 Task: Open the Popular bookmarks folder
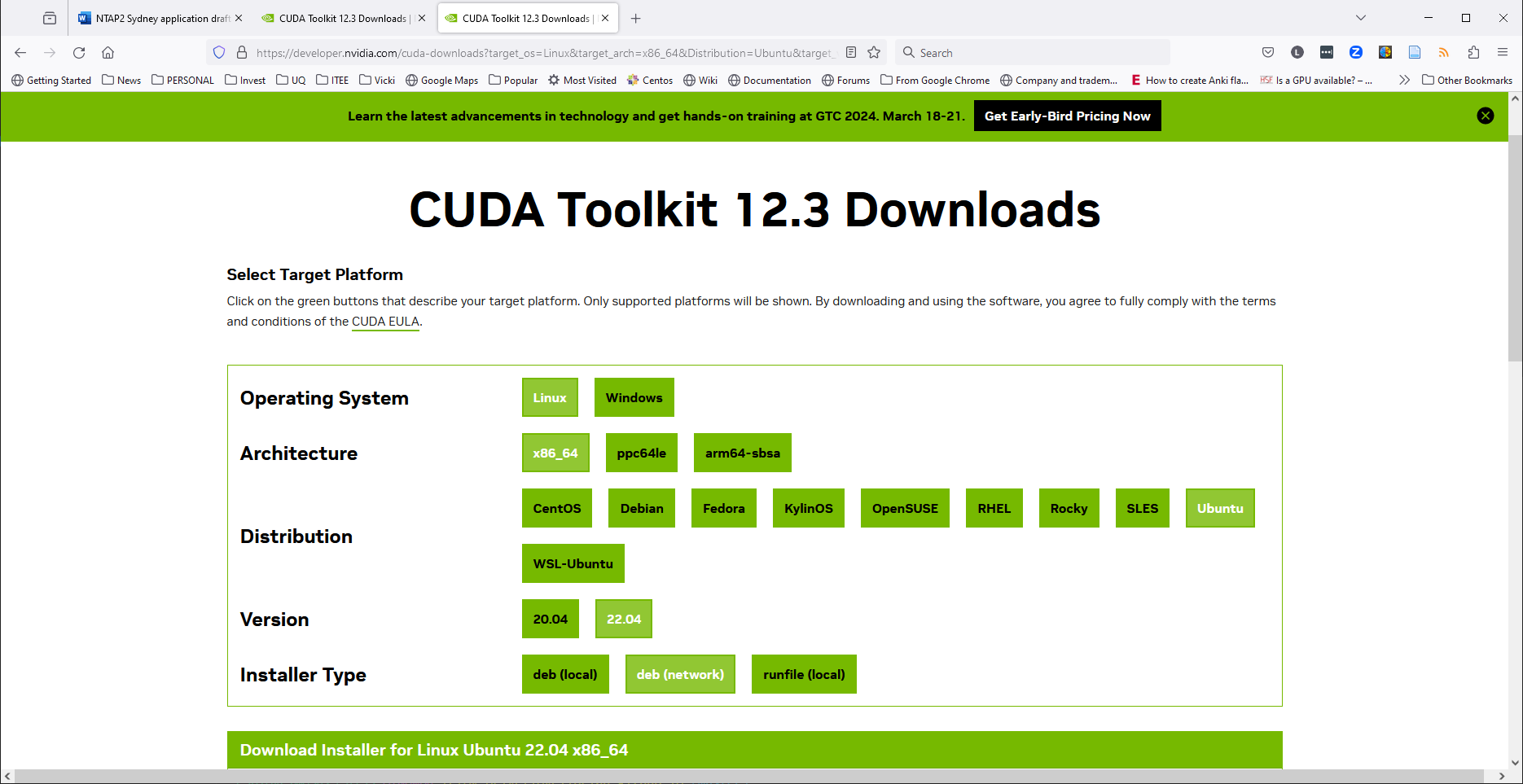[513, 80]
